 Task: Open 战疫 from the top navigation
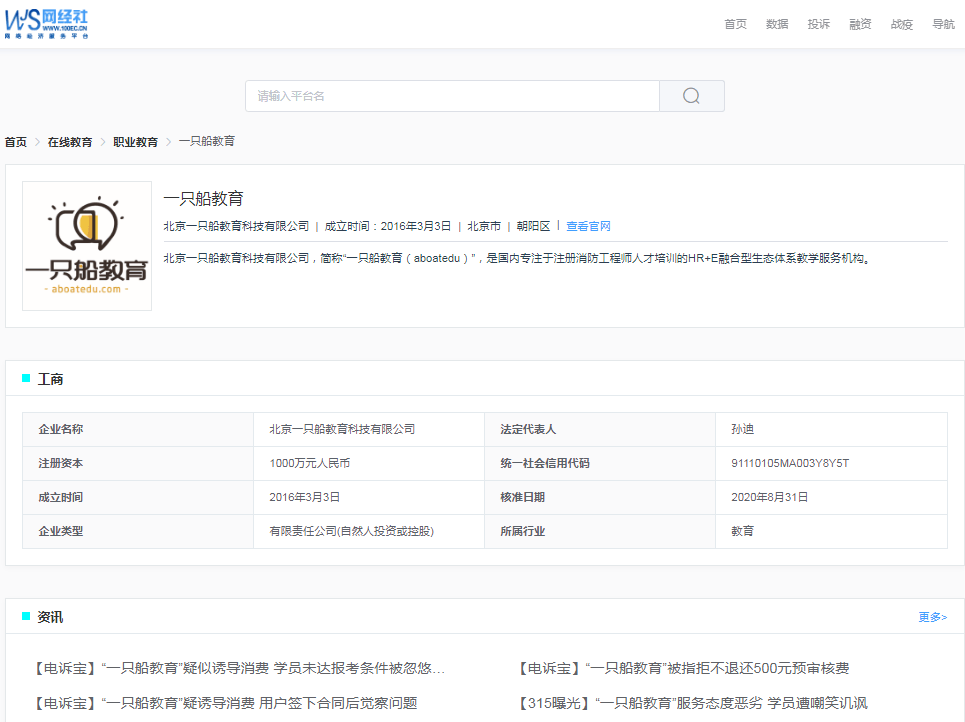[901, 24]
